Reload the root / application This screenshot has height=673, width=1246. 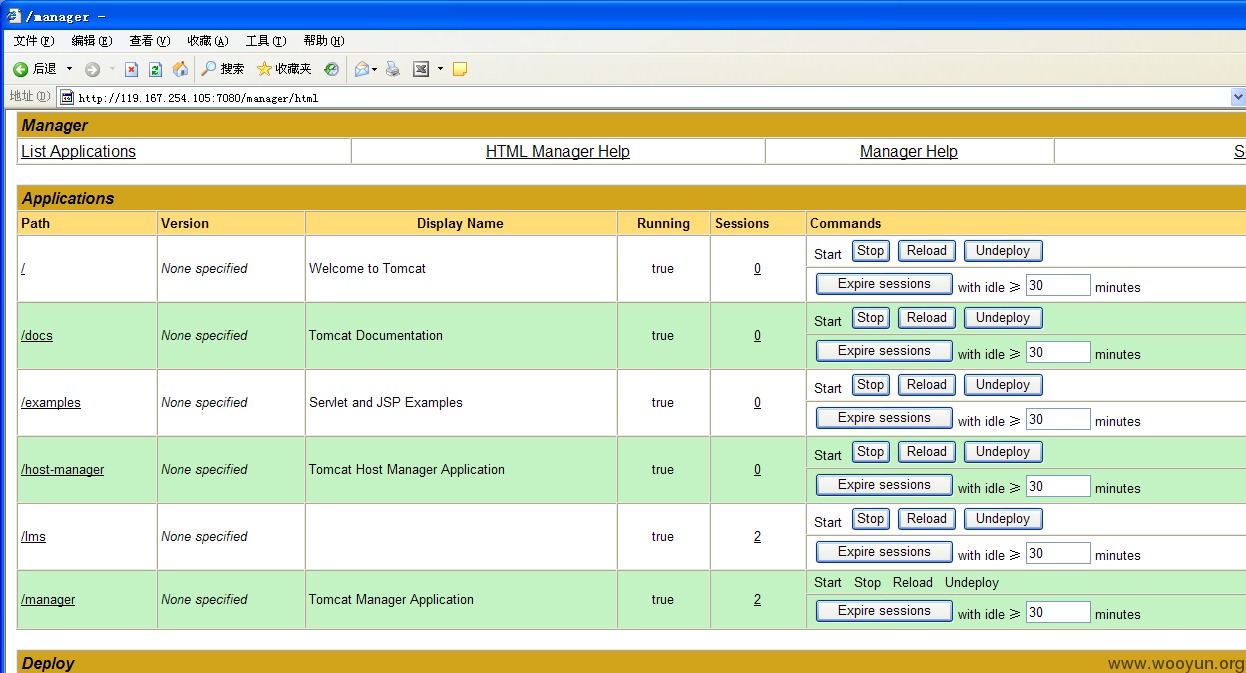pyautogui.click(x=926, y=251)
